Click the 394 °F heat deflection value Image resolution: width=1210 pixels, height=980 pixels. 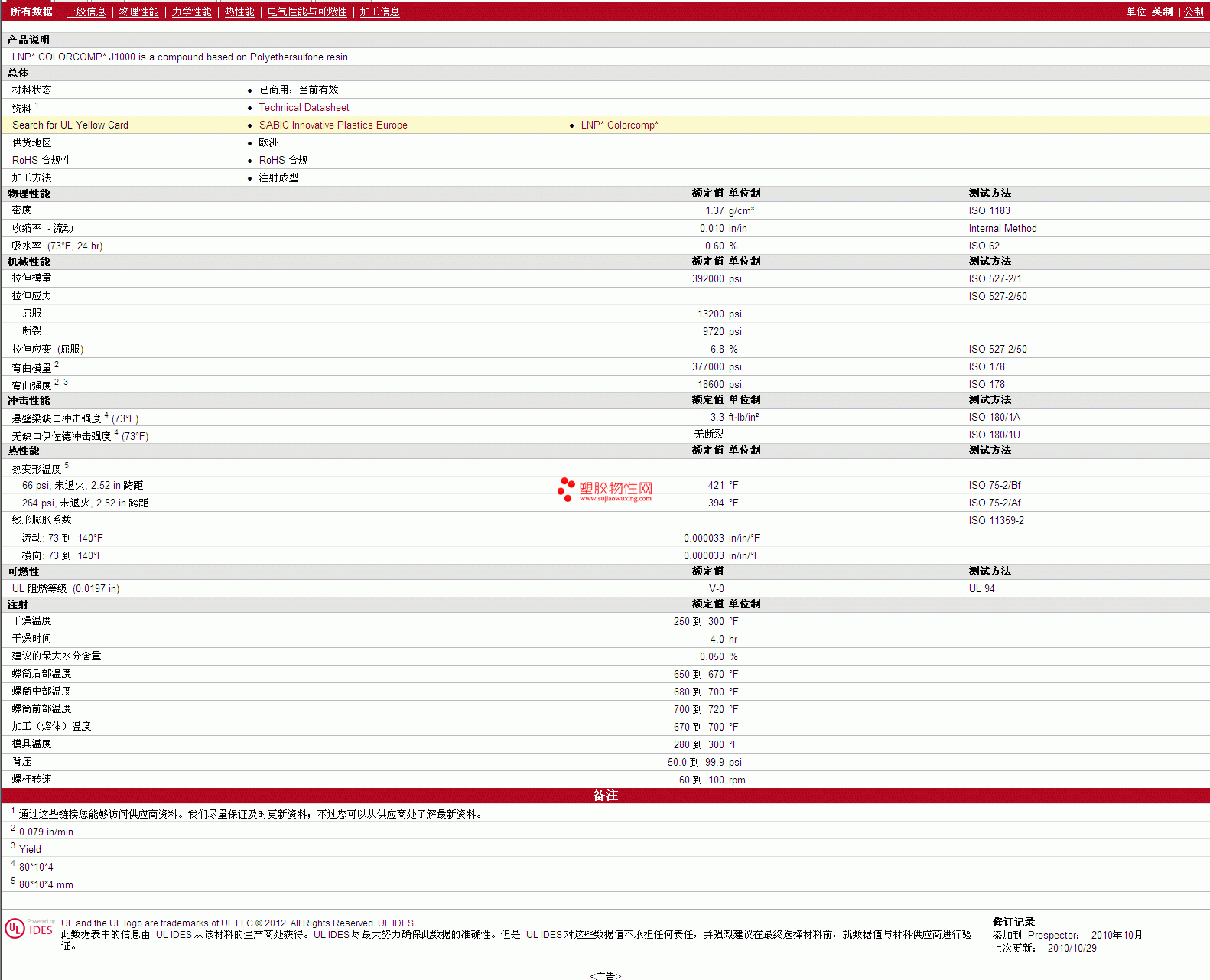pos(723,503)
